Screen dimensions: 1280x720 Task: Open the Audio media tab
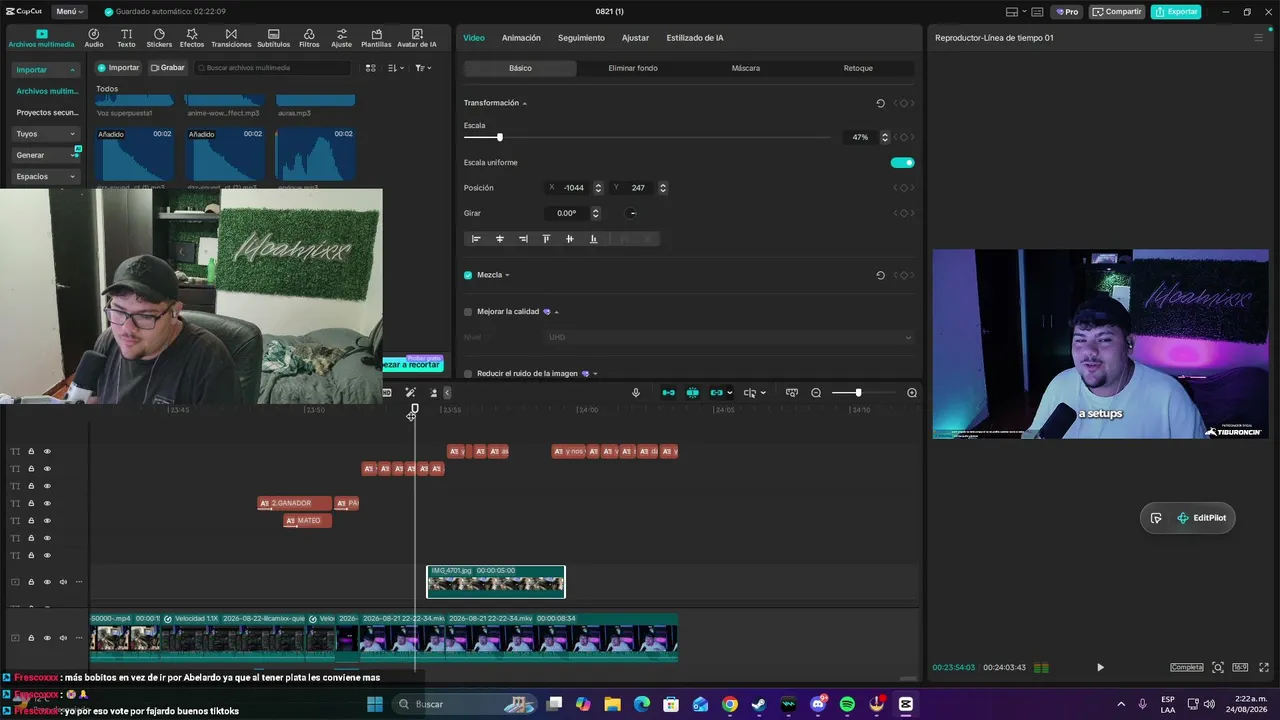pos(94,38)
